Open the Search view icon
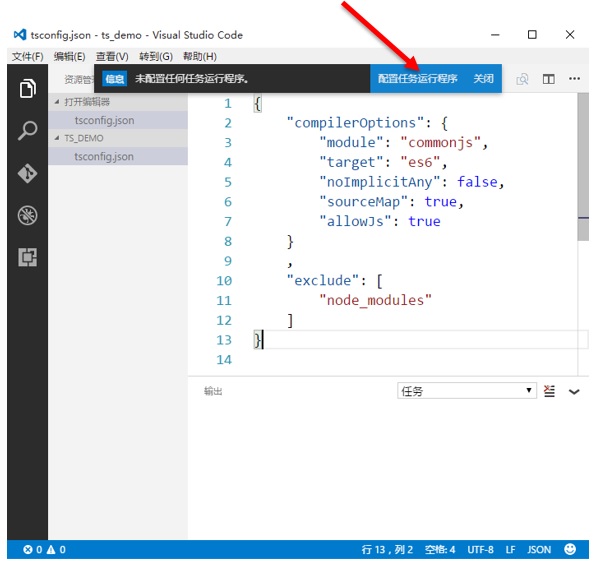This screenshot has width=594, height=563. [28, 131]
